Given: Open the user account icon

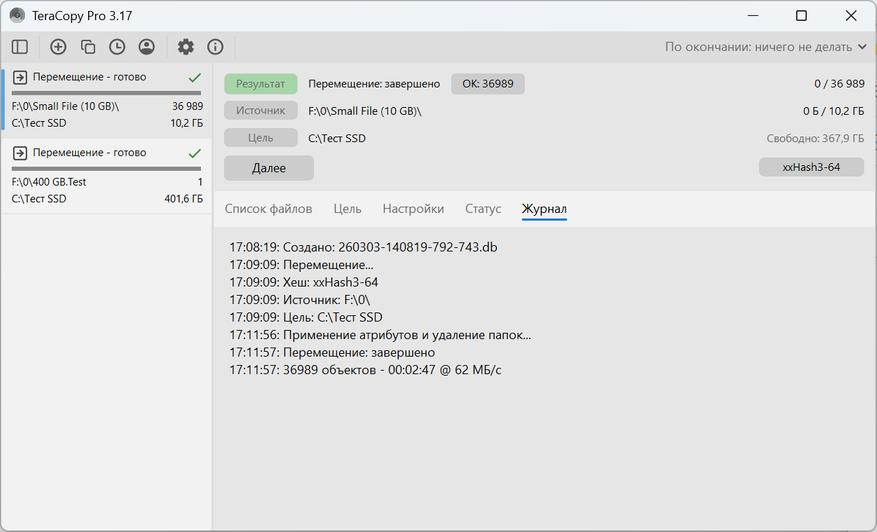Looking at the screenshot, I should click(147, 47).
